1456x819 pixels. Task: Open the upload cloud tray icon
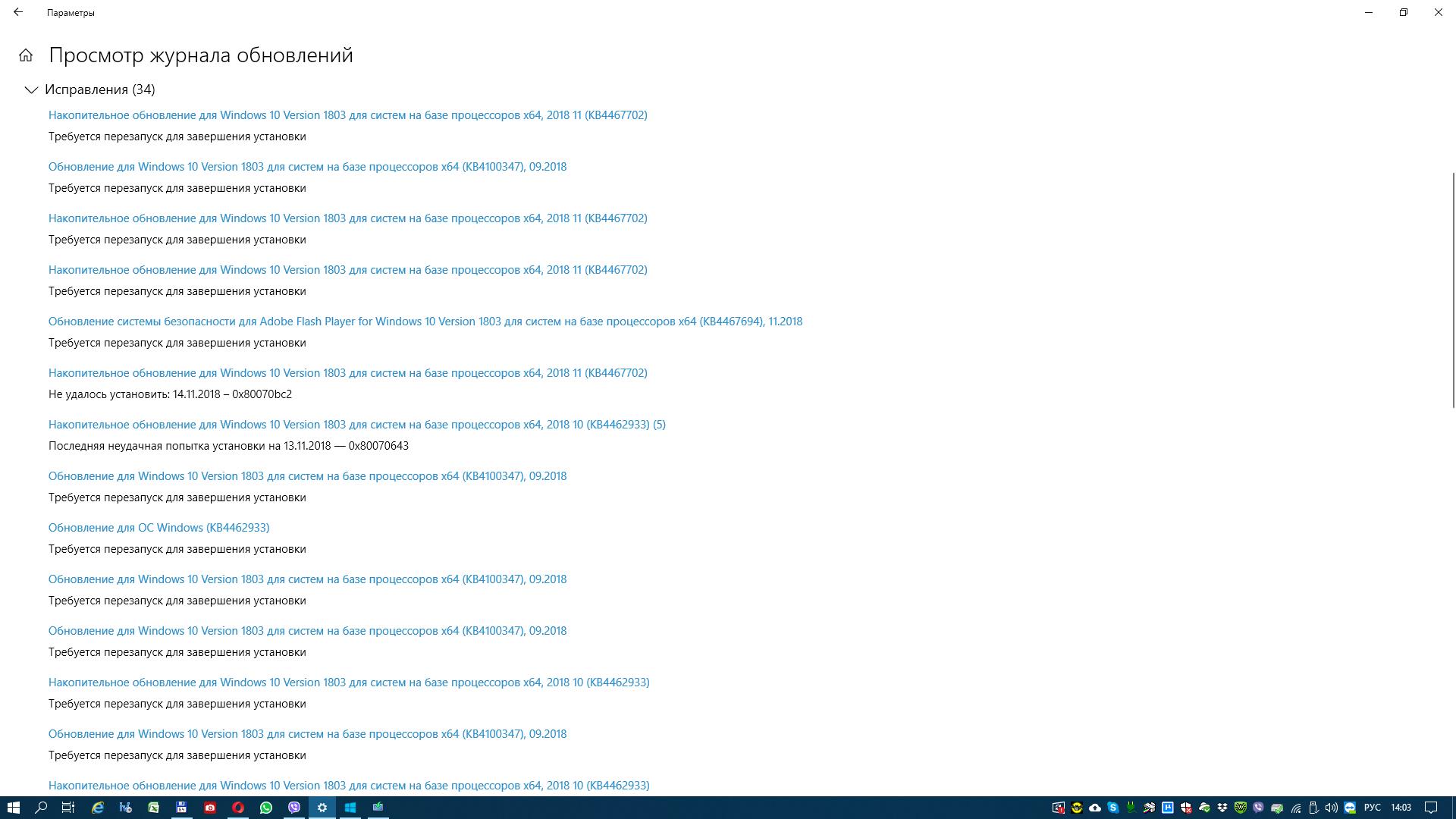click(x=1095, y=808)
